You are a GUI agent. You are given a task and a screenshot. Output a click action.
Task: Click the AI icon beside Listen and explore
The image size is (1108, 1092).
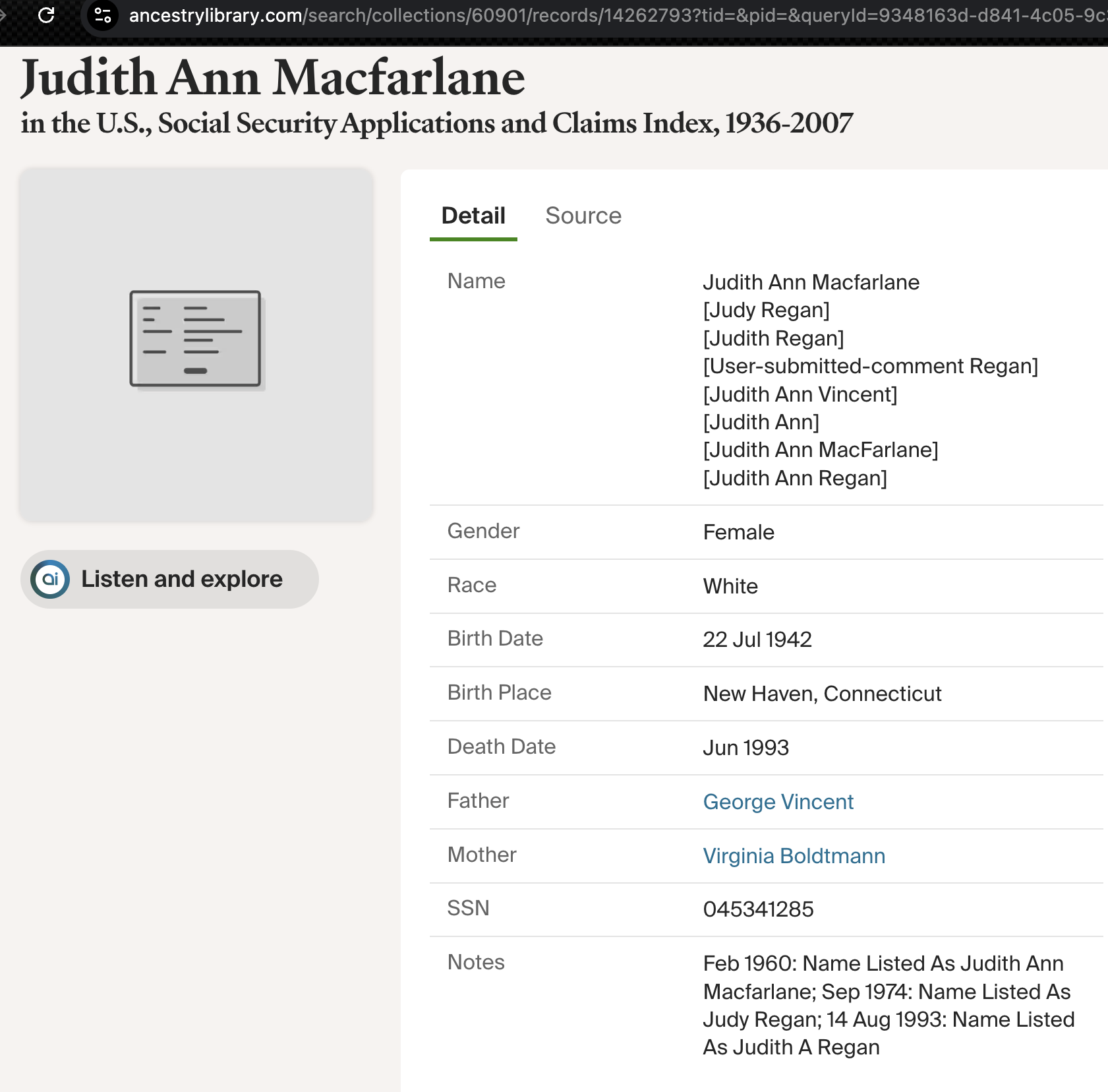click(50, 579)
